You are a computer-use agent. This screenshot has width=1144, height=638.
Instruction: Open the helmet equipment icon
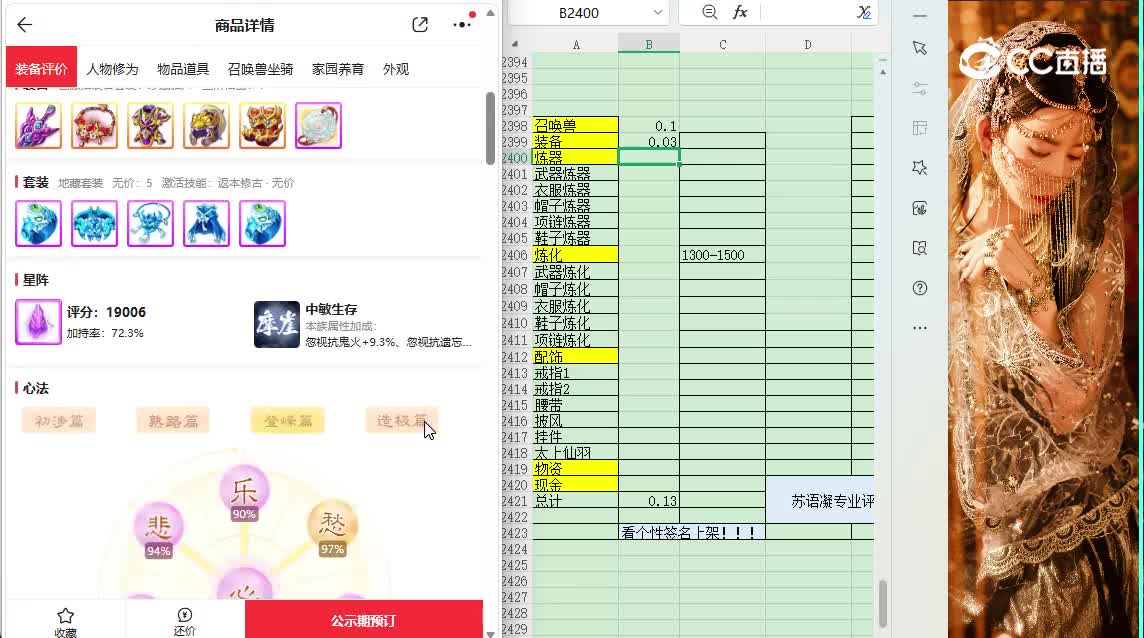pyautogui.click(x=206, y=126)
